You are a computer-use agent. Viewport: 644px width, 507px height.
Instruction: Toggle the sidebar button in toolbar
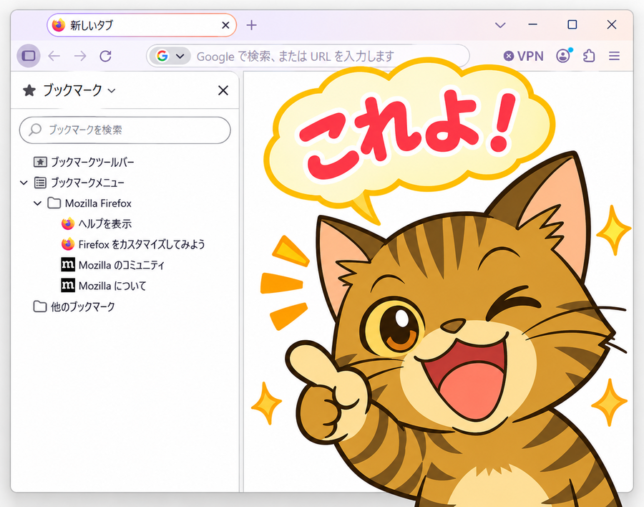click(x=28, y=56)
